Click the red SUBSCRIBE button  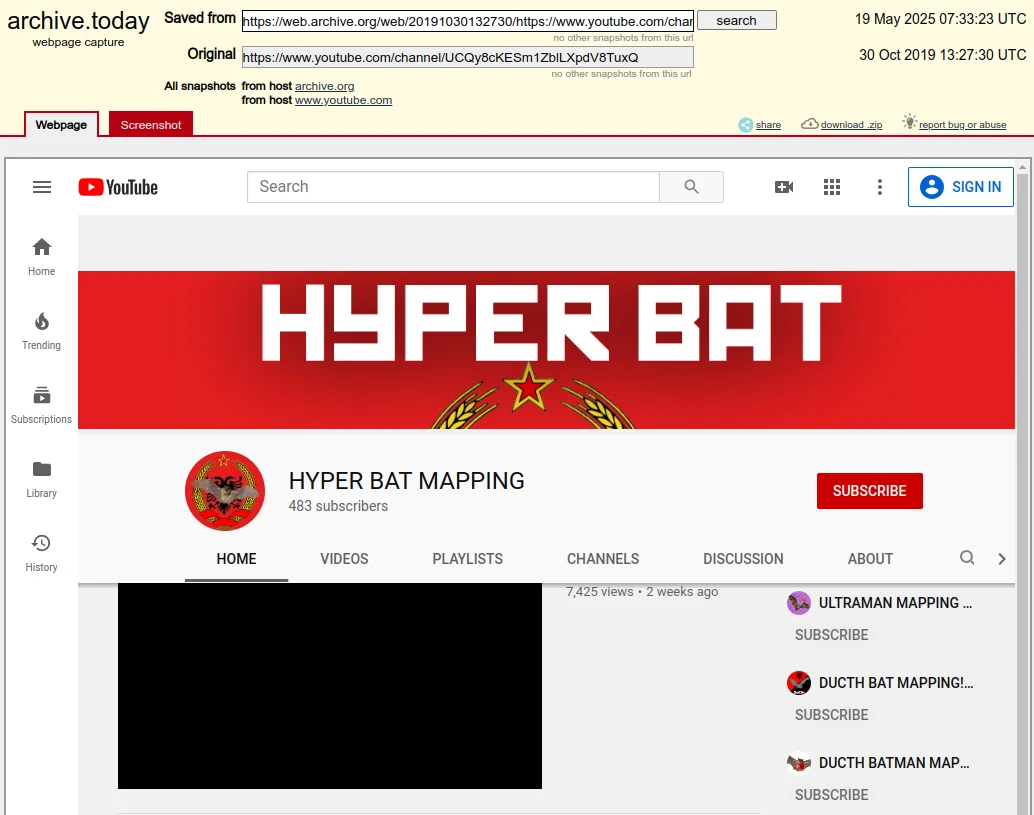[x=869, y=491]
